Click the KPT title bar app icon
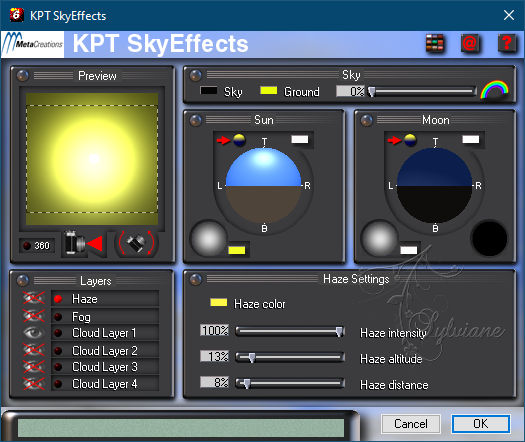 click(x=16, y=15)
